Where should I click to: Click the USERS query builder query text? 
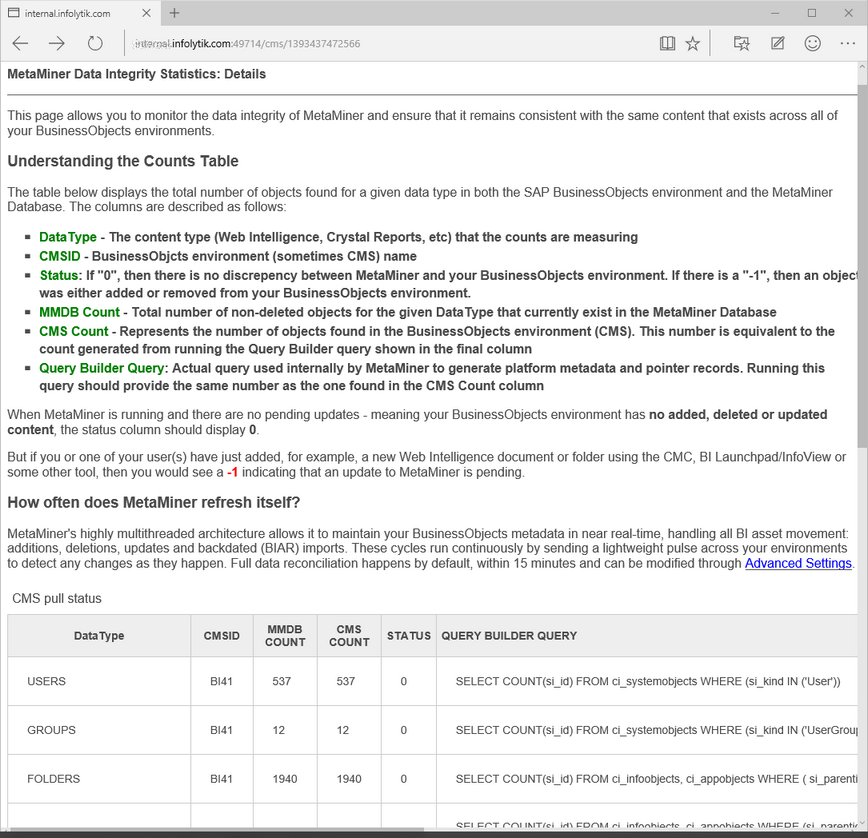tap(648, 681)
